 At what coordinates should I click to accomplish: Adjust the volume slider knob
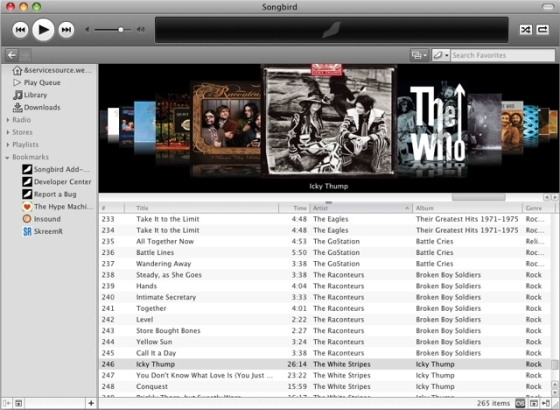click(x=121, y=30)
